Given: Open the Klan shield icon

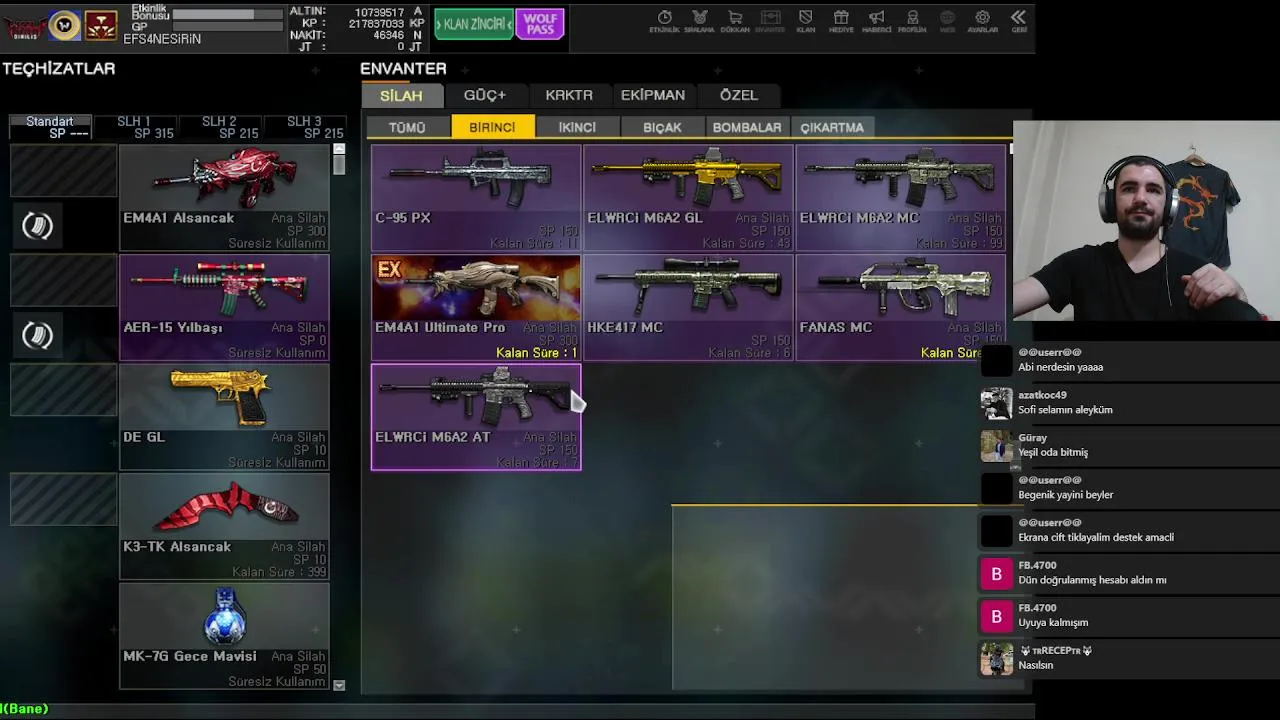Looking at the screenshot, I should coord(805,20).
